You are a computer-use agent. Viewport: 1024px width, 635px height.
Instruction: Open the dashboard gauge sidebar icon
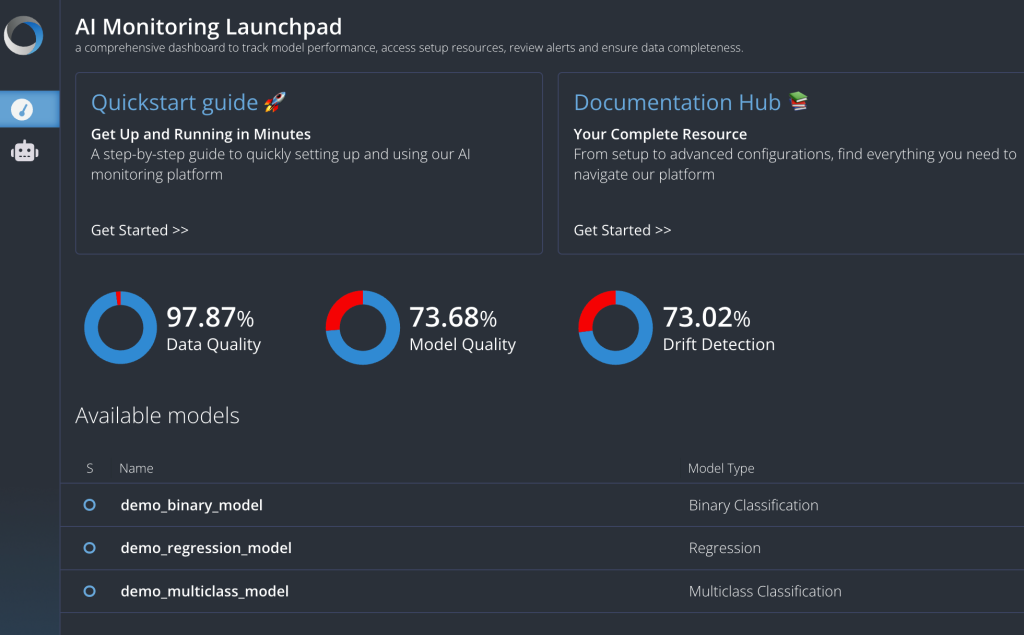click(22, 109)
